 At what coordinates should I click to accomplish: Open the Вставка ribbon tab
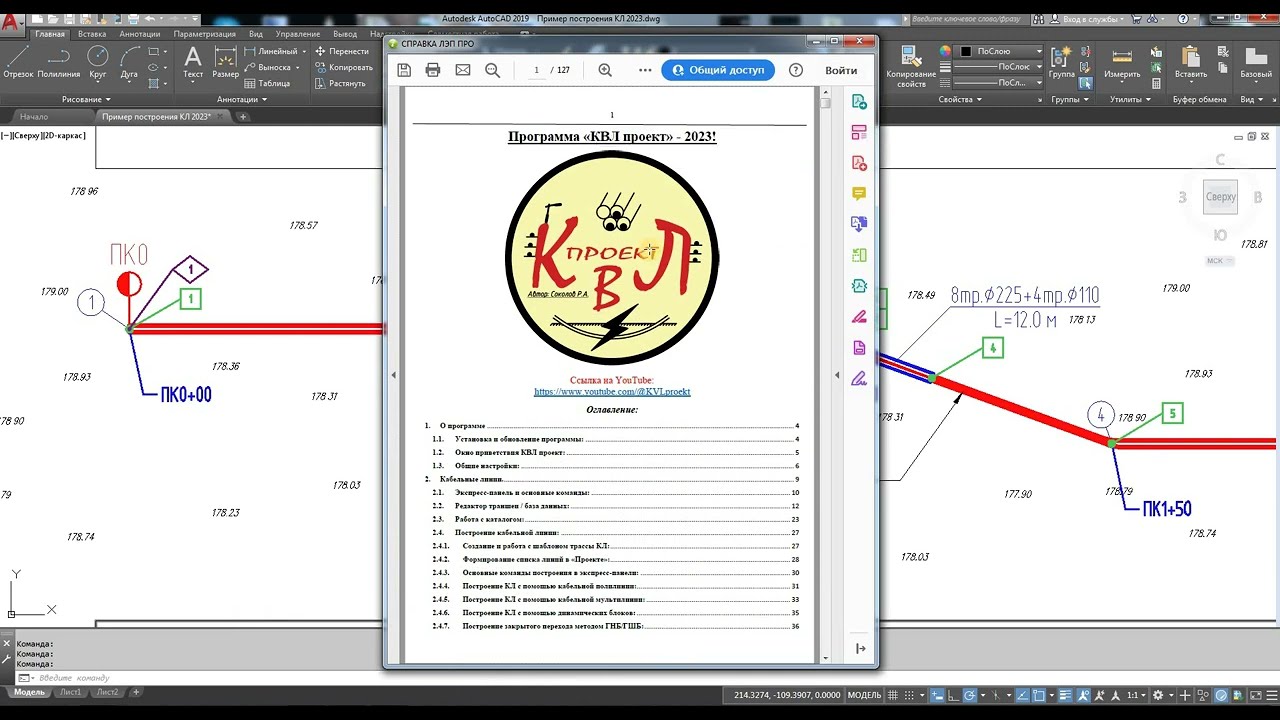click(x=91, y=34)
